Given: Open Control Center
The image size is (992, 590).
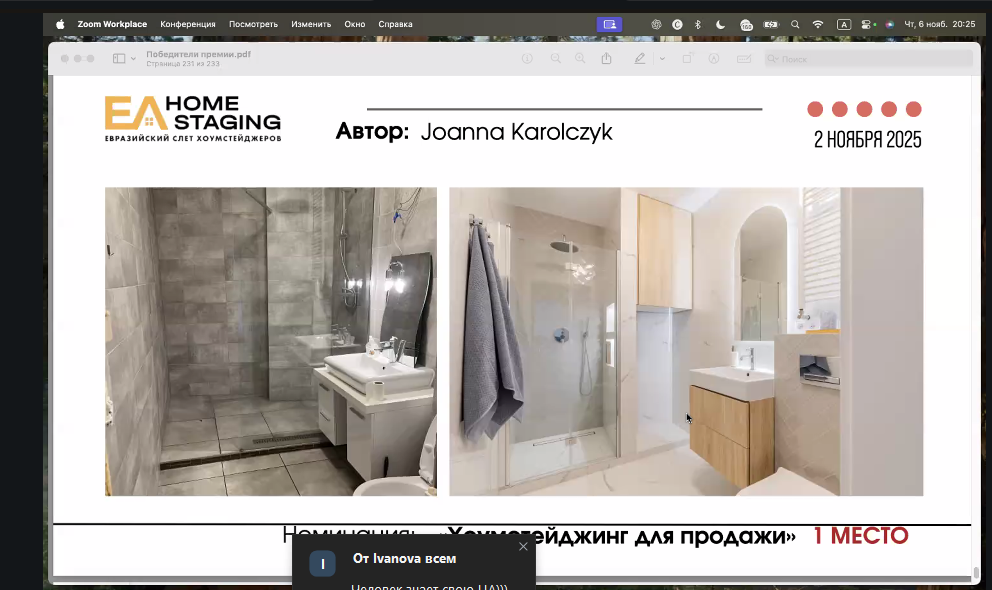Looking at the screenshot, I should [x=865, y=24].
